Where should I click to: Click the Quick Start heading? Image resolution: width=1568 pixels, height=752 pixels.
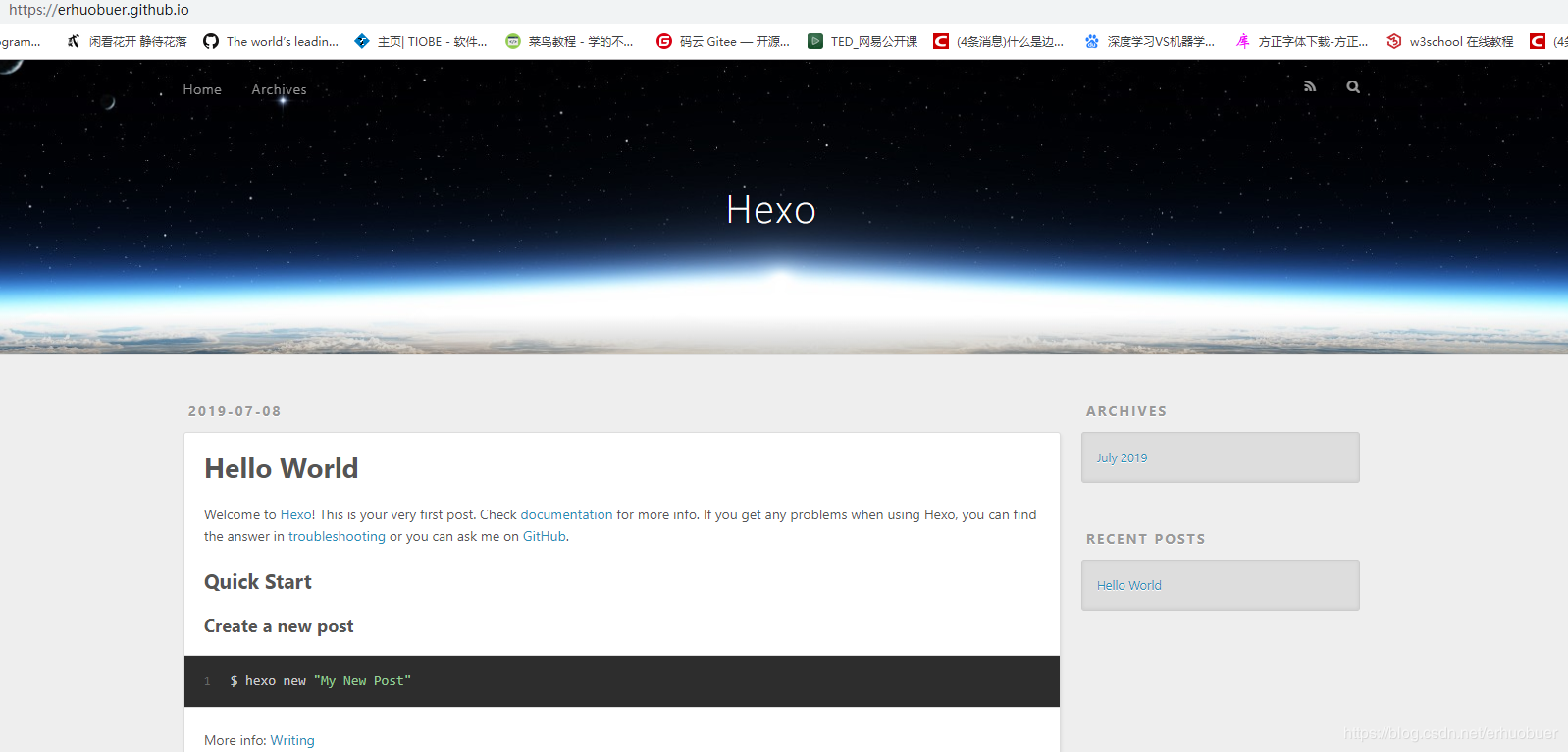tap(258, 582)
